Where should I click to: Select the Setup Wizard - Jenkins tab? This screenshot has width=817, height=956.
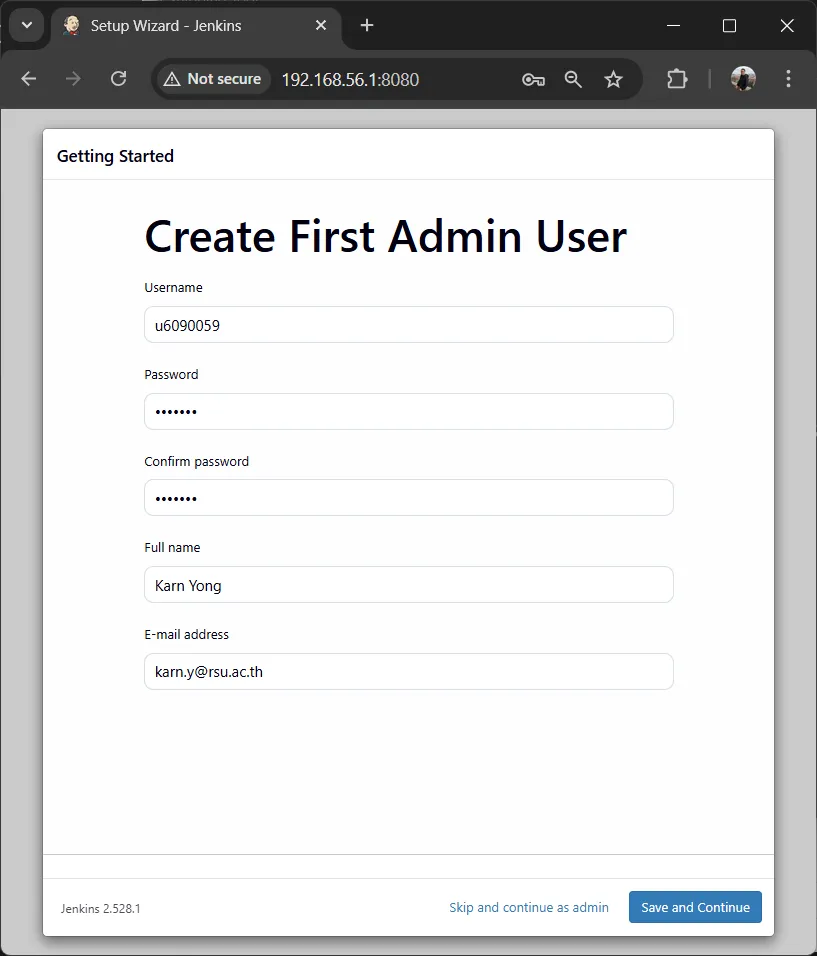(x=180, y=26)
